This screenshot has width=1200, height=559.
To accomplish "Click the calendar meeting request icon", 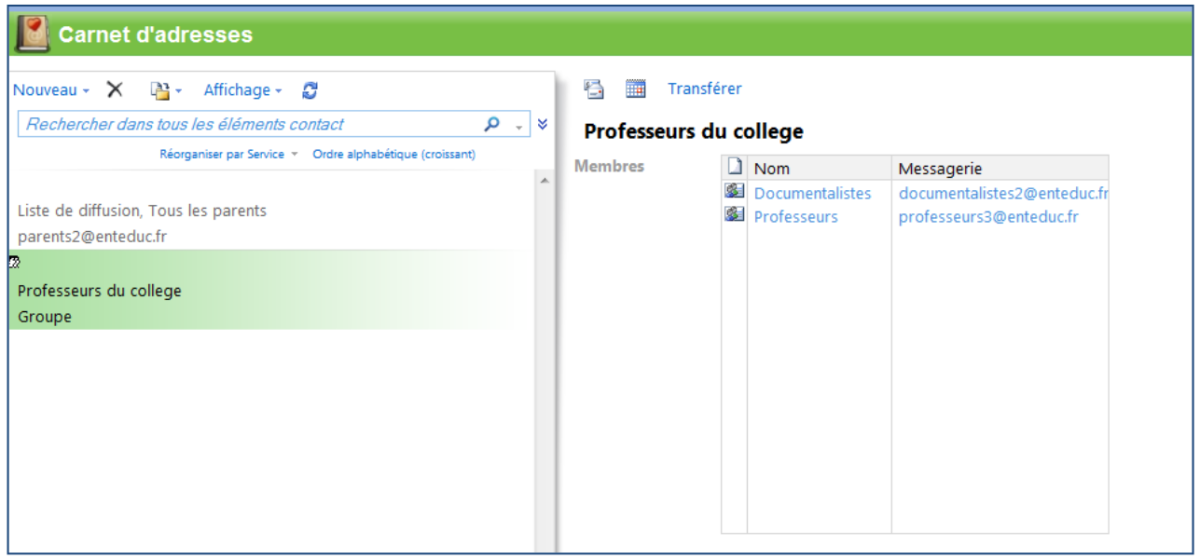I will (635, 89).
